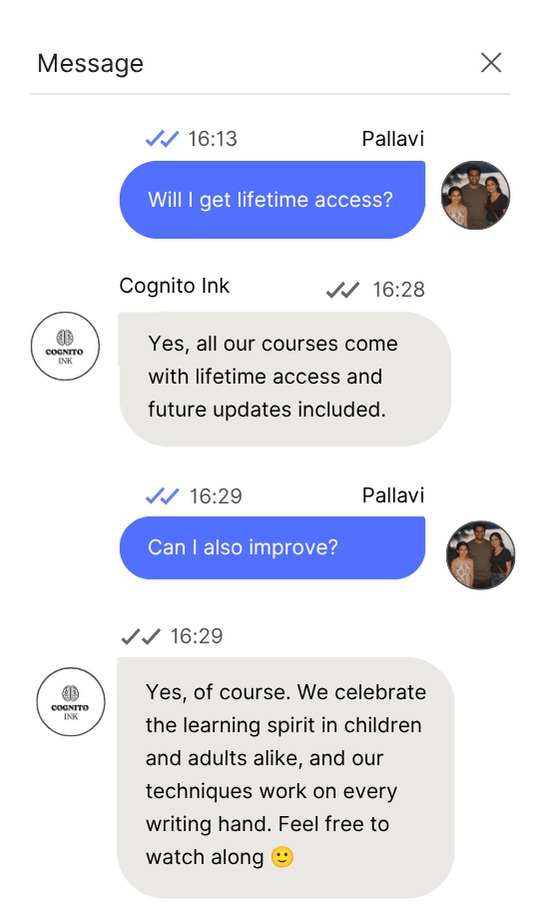Click the Pallavi name above second blue message

393,495
